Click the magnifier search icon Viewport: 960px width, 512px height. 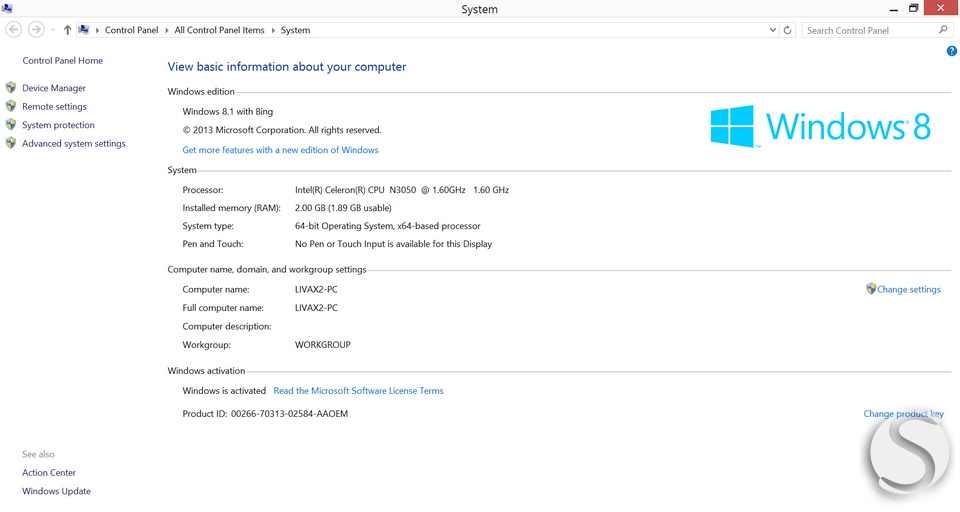point(943,29)
